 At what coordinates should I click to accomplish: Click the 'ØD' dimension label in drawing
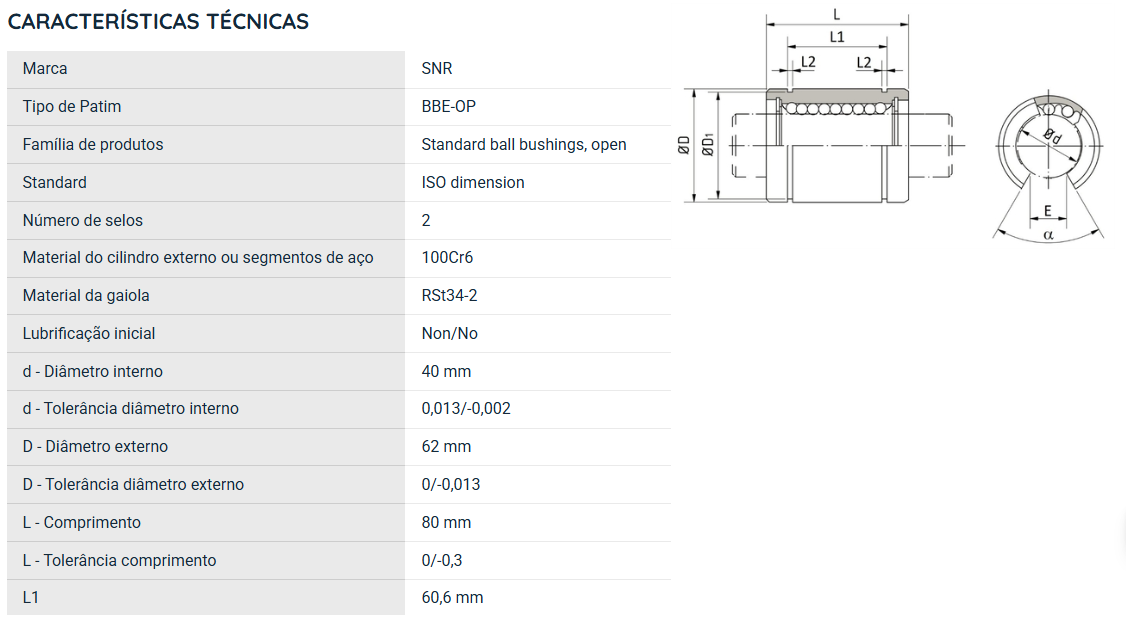[683, 145]
